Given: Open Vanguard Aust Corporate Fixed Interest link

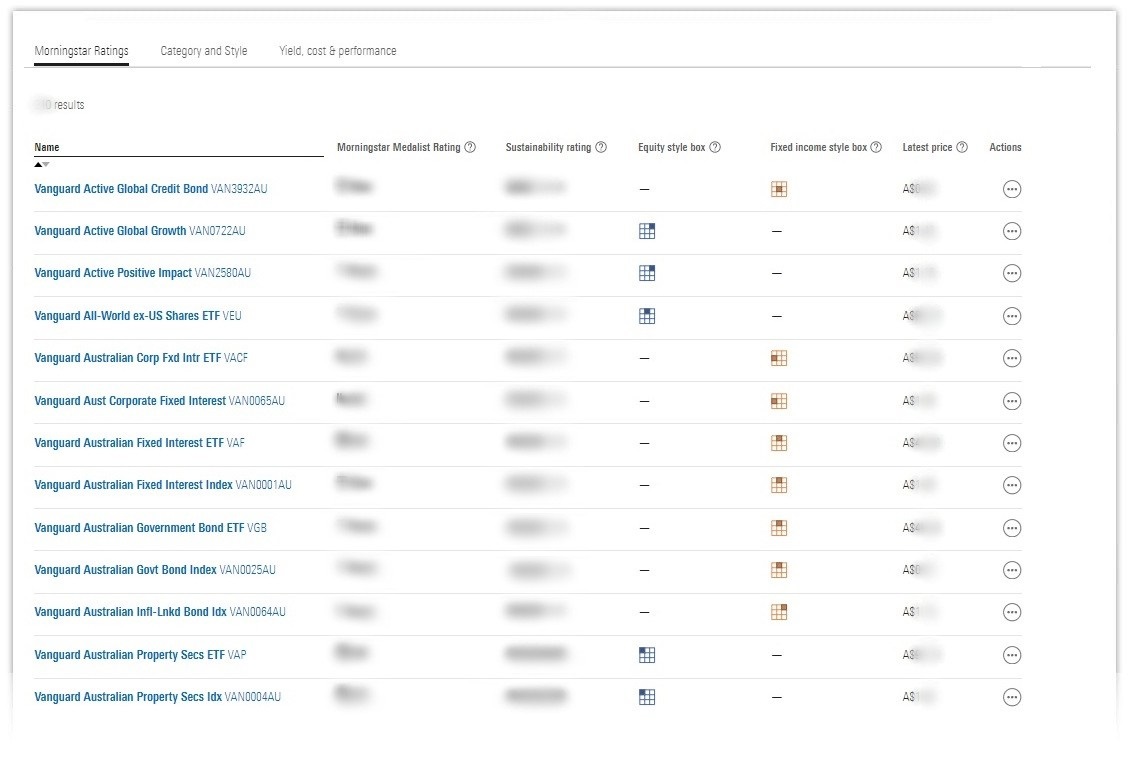Looking at the screenshot, I should tap(130, 401).
